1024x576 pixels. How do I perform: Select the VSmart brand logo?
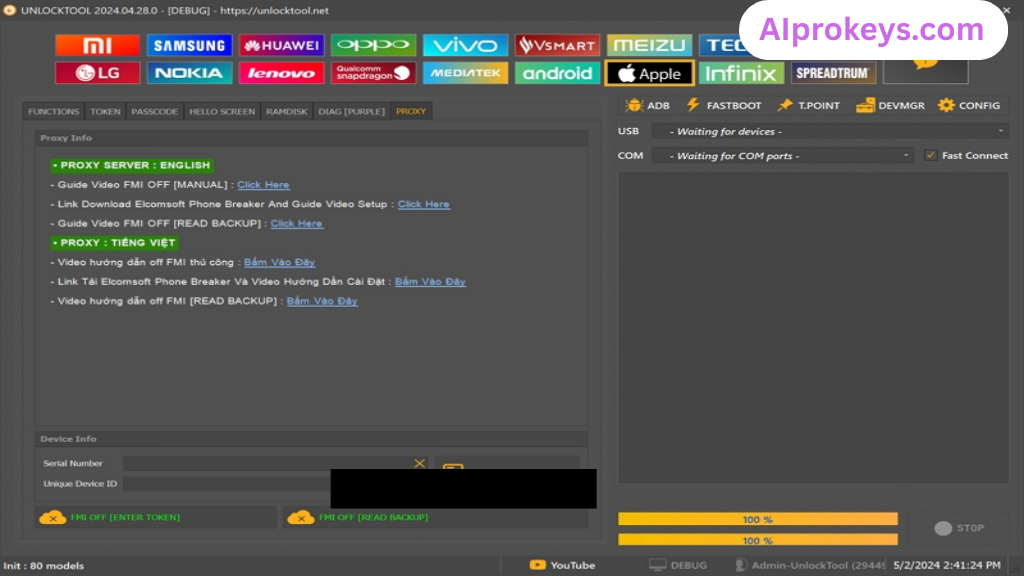(x=558, y=45)
